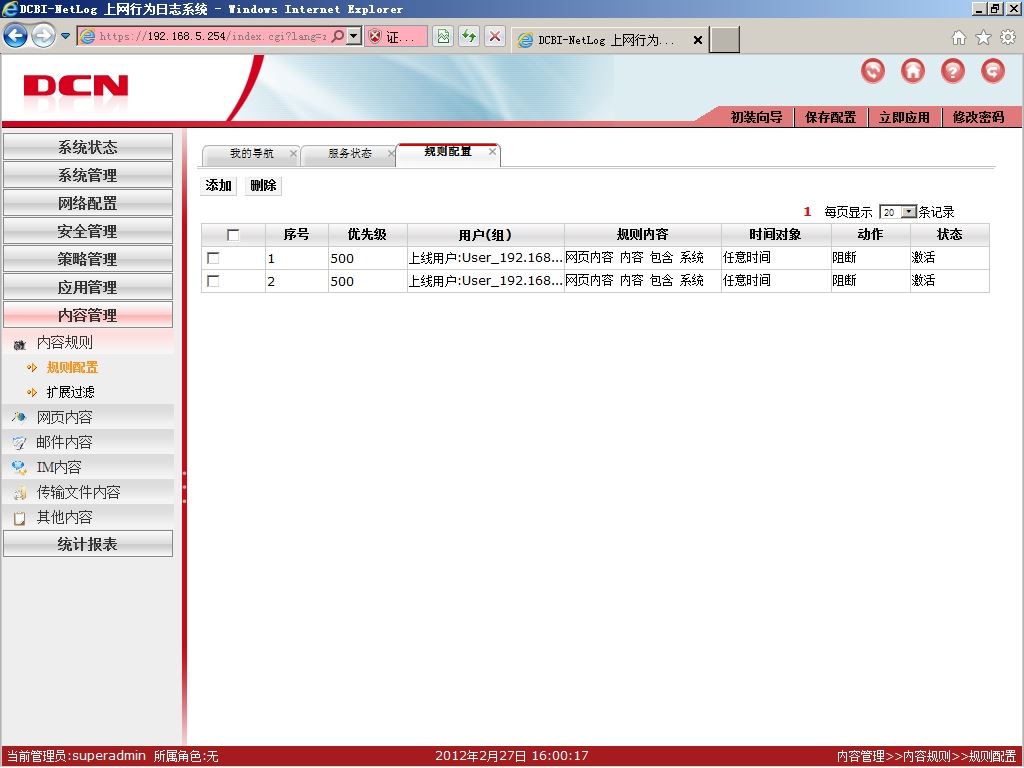Open the recent pages arrow beside Forward
1024x768 pixels.
[65, 36]
